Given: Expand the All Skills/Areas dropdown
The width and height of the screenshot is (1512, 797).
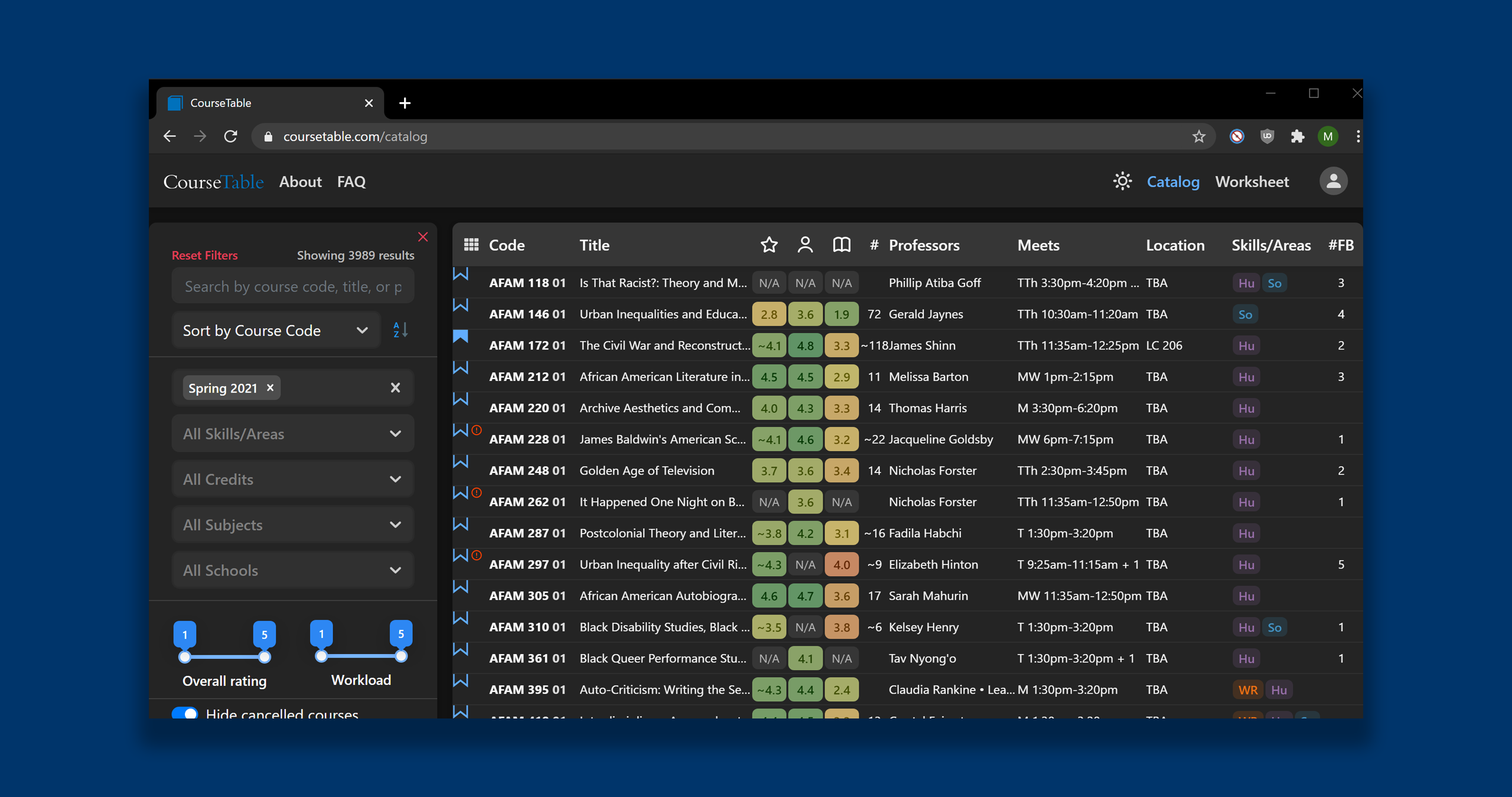Looking at the screenshot, I should point(292,434).
